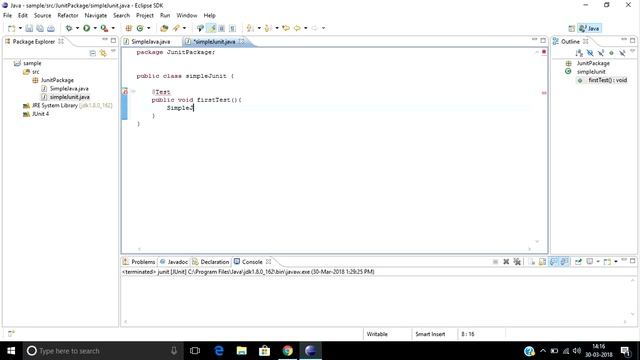This screenshot has width=640, height=360.
Task: Open the External Tools dropdown arrow
Action: pos(113,28)
